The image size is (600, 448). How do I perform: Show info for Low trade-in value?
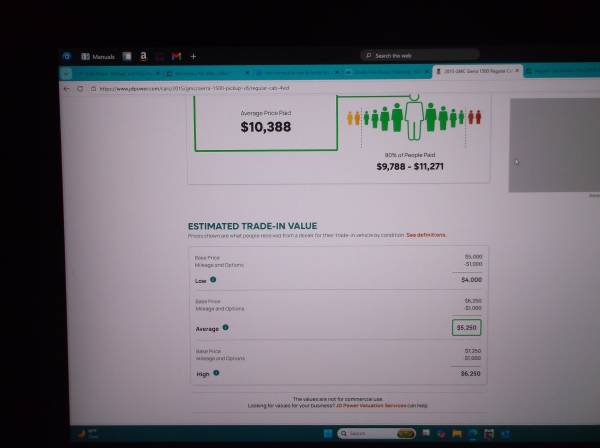(213, 280)
